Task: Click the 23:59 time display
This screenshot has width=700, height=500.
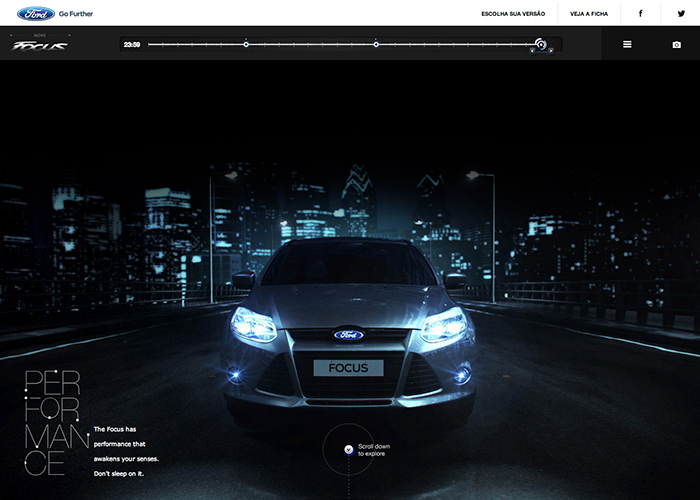Action: [132, 45]
